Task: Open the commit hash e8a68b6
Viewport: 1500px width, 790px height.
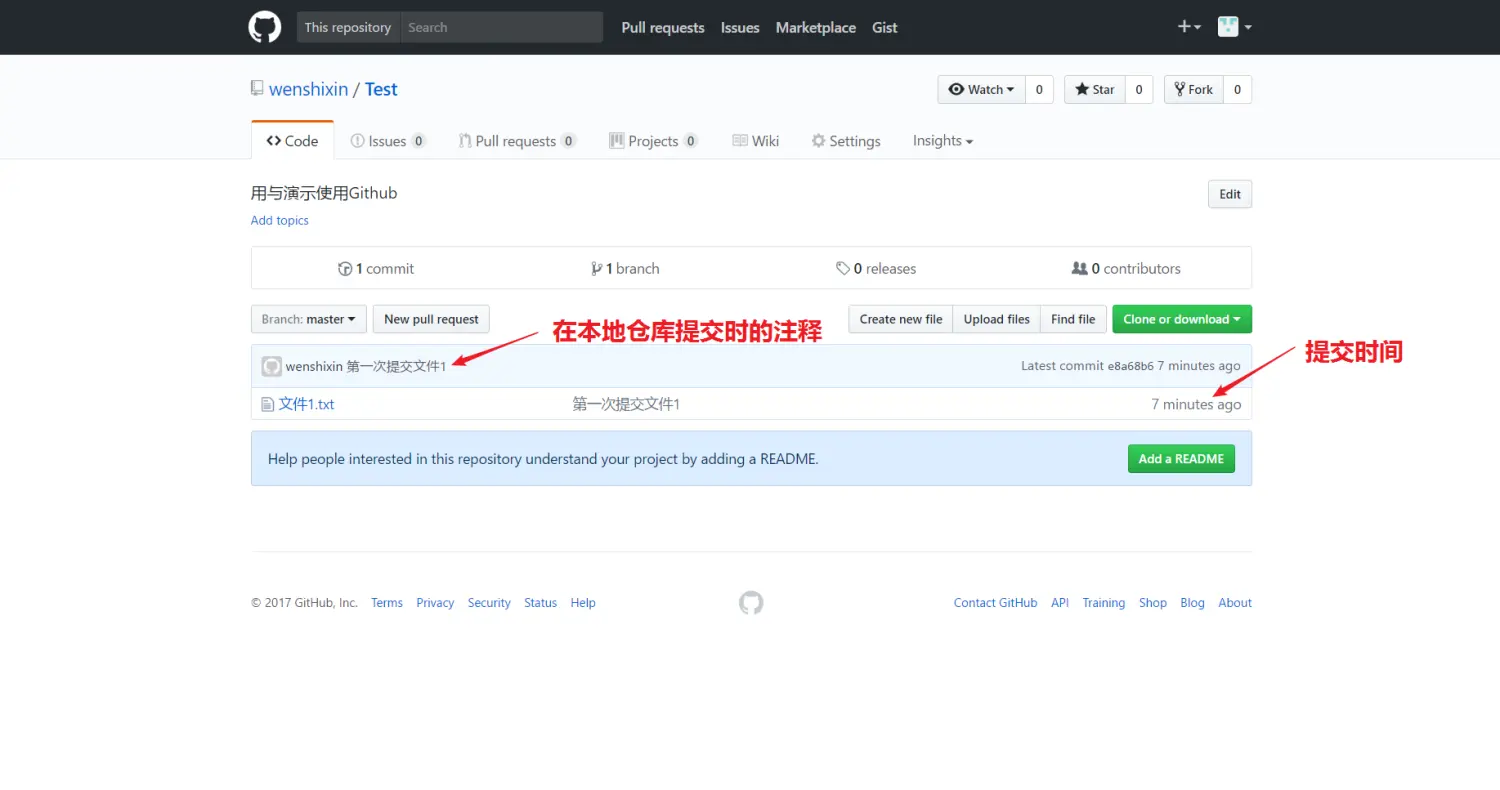Action: [1130, 366]
